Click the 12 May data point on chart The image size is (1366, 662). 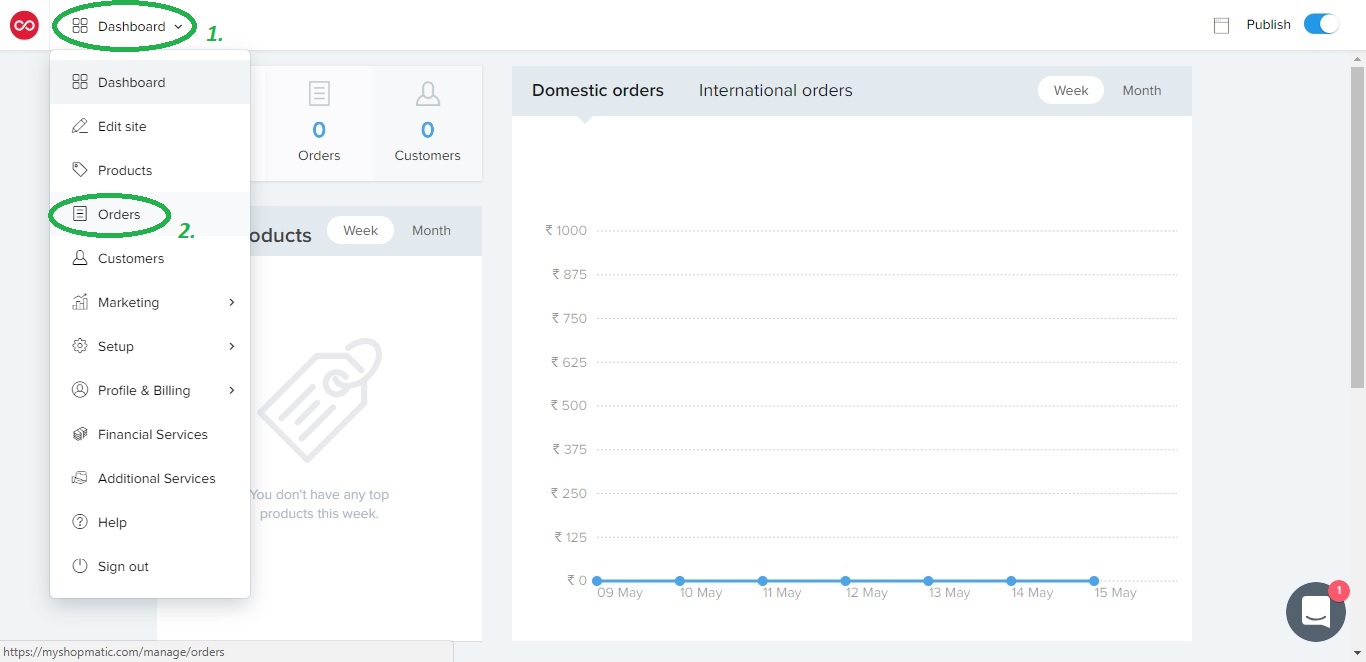pyautogui.click(x=846, y=581)
